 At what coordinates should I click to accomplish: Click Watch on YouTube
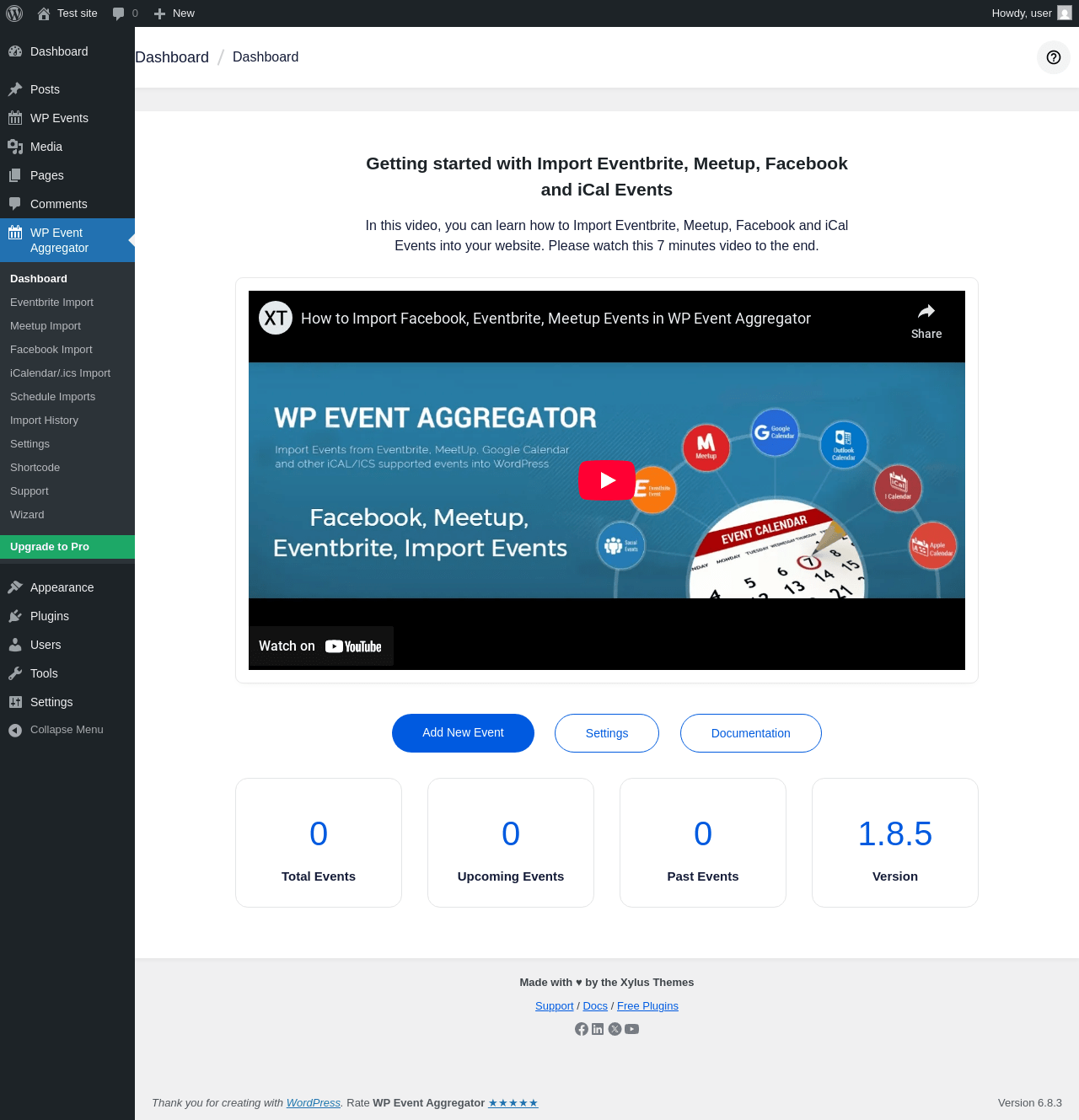point(320,646)
